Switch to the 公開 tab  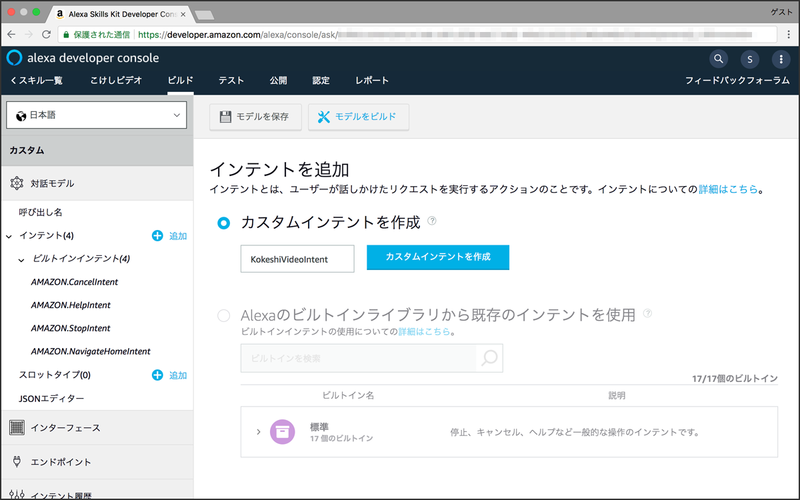(x=278, y=80)
